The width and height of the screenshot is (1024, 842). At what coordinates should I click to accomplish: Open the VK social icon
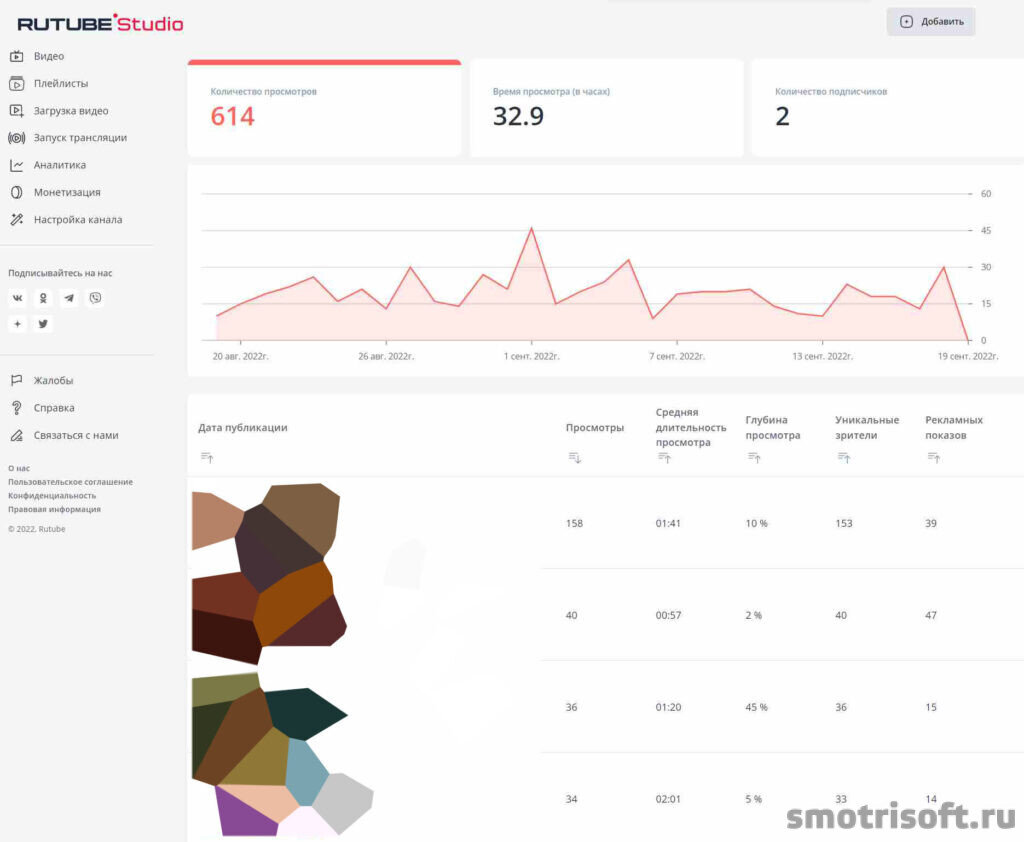18,299
